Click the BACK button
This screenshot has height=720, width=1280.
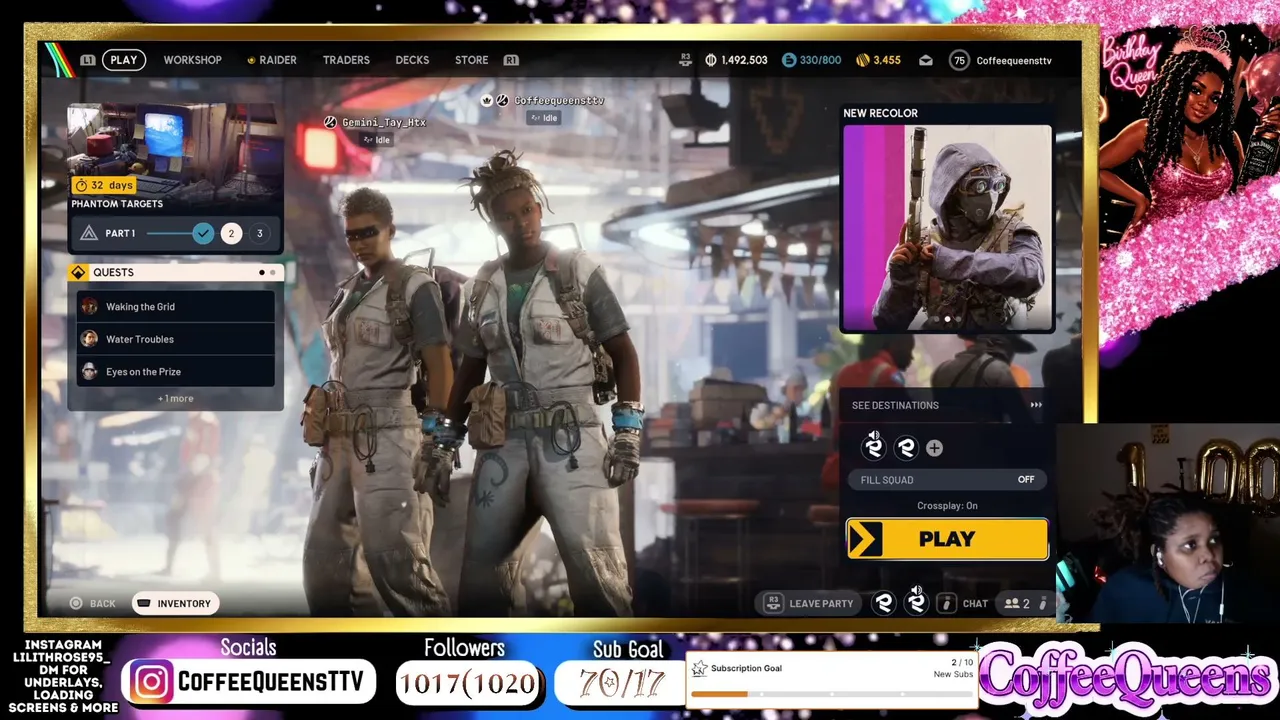(x=92, y=604)
